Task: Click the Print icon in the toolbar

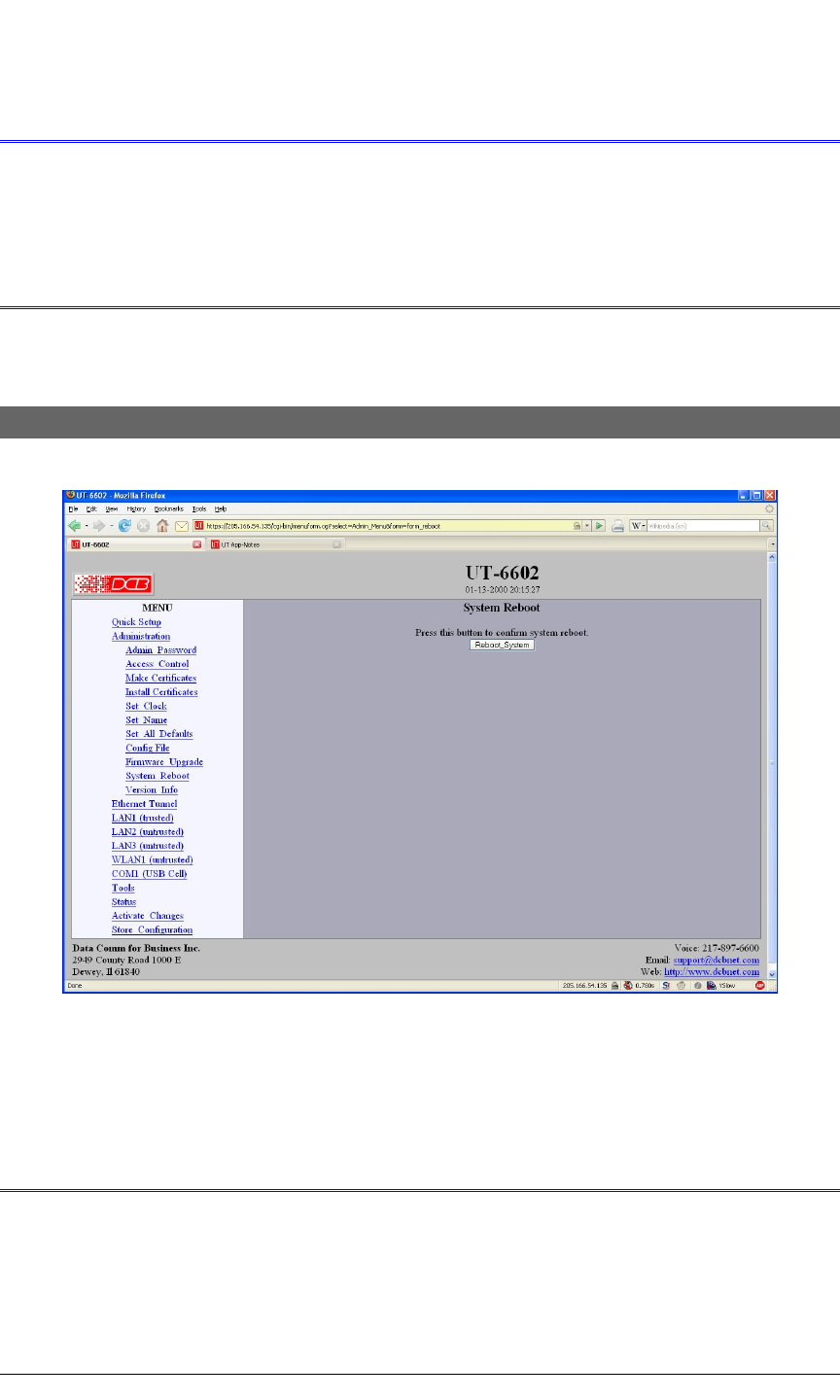Action: pyautogui.click(x=617, y=526)
